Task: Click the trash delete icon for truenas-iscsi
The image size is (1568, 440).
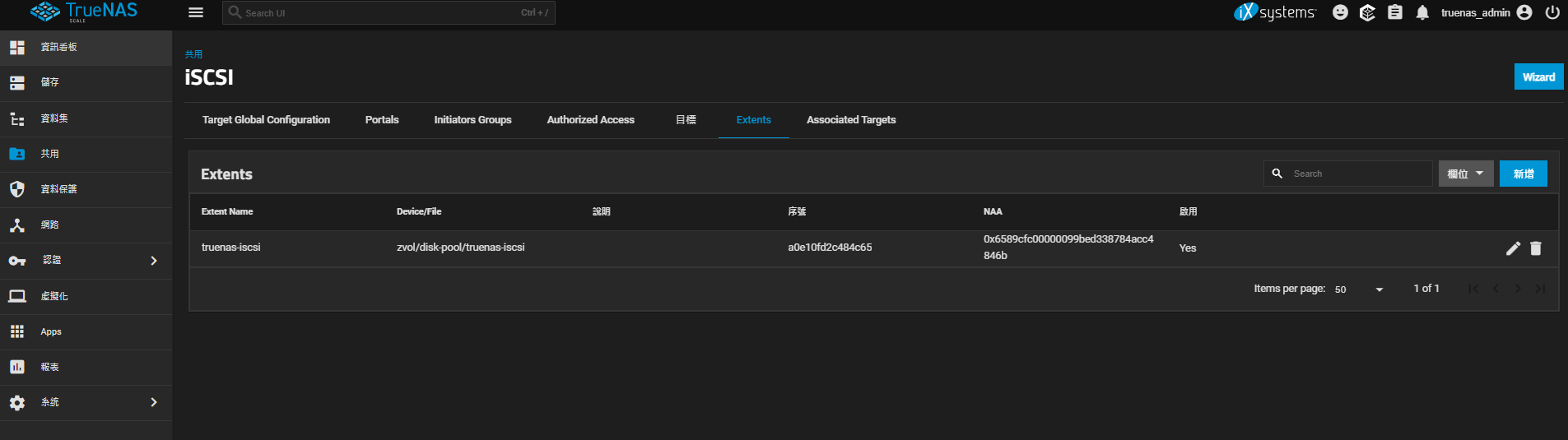Action: [1536, 248]
